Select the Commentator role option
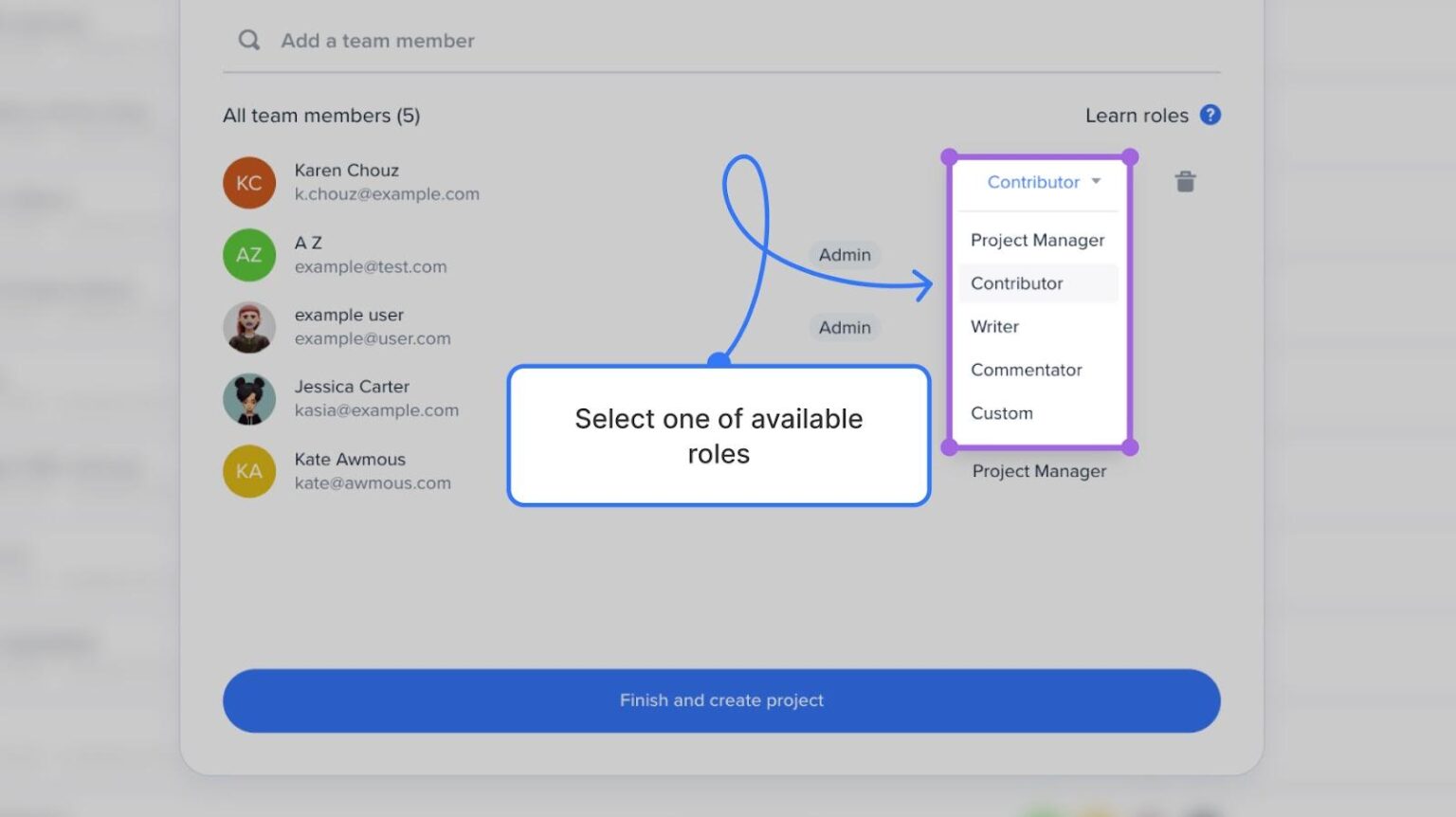The image size is (1456, 817). (x=1026, y=370)
